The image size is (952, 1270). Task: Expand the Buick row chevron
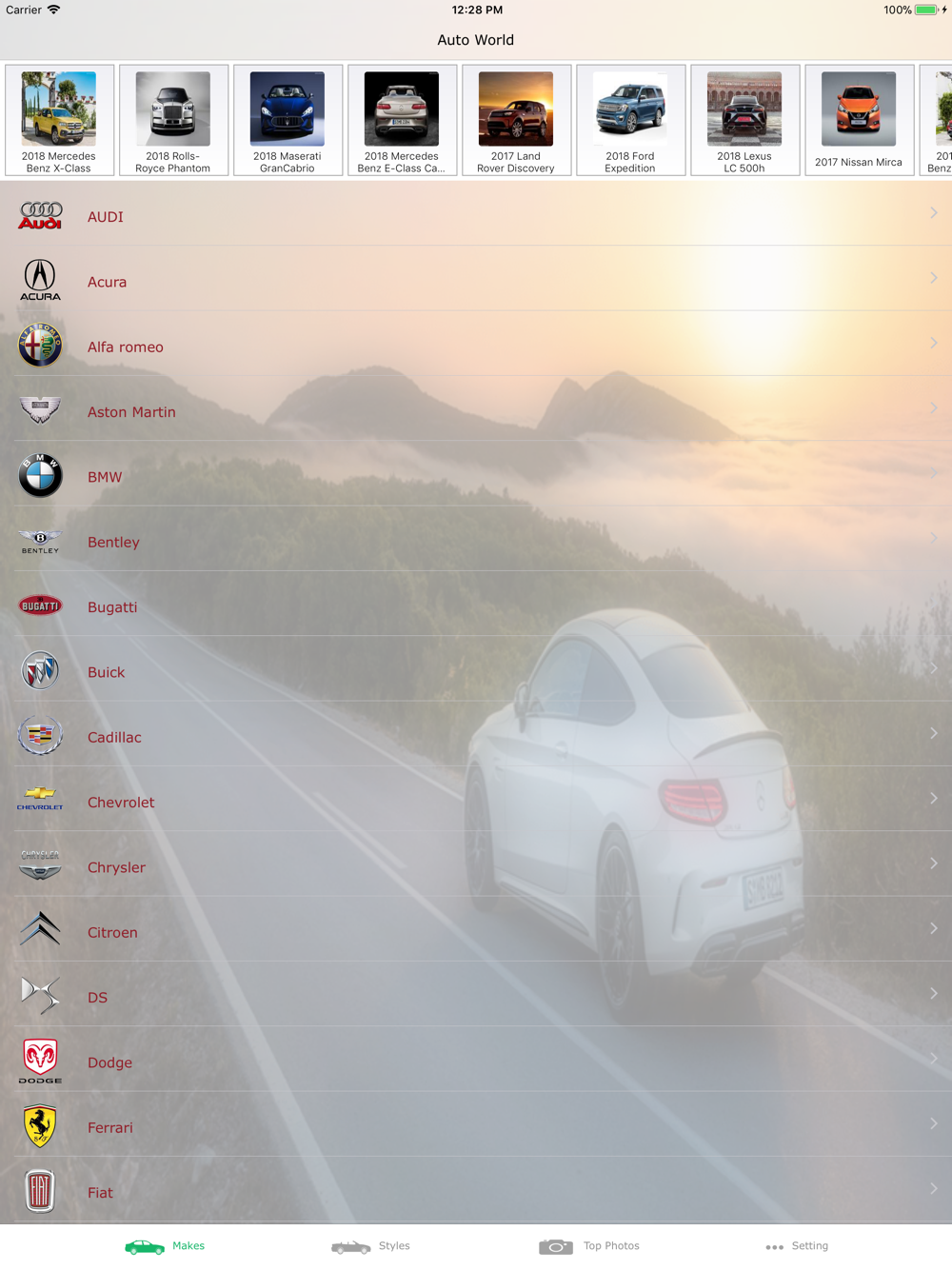[x=934, y=668]
